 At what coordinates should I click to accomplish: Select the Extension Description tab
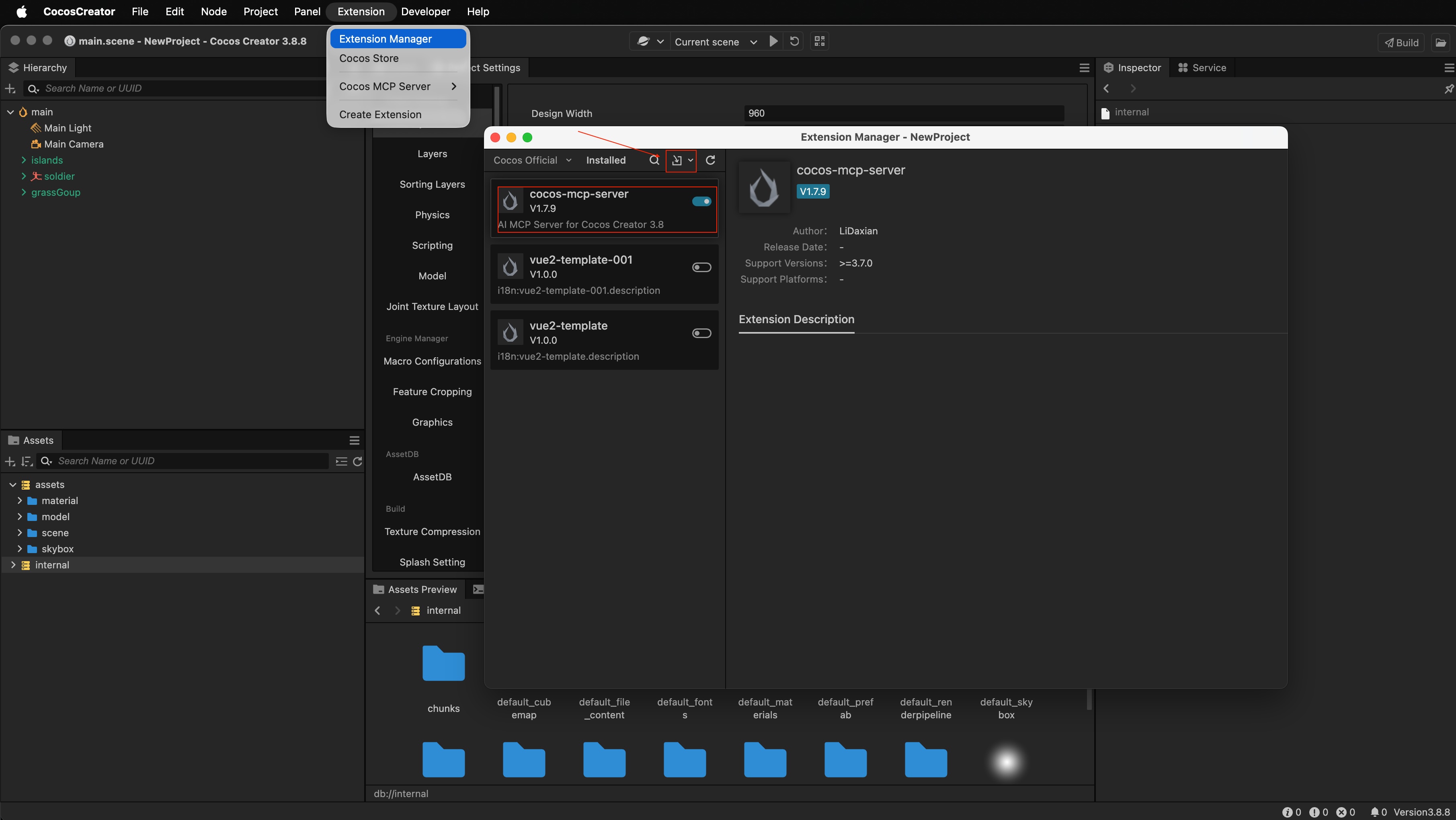pos(796,319)
